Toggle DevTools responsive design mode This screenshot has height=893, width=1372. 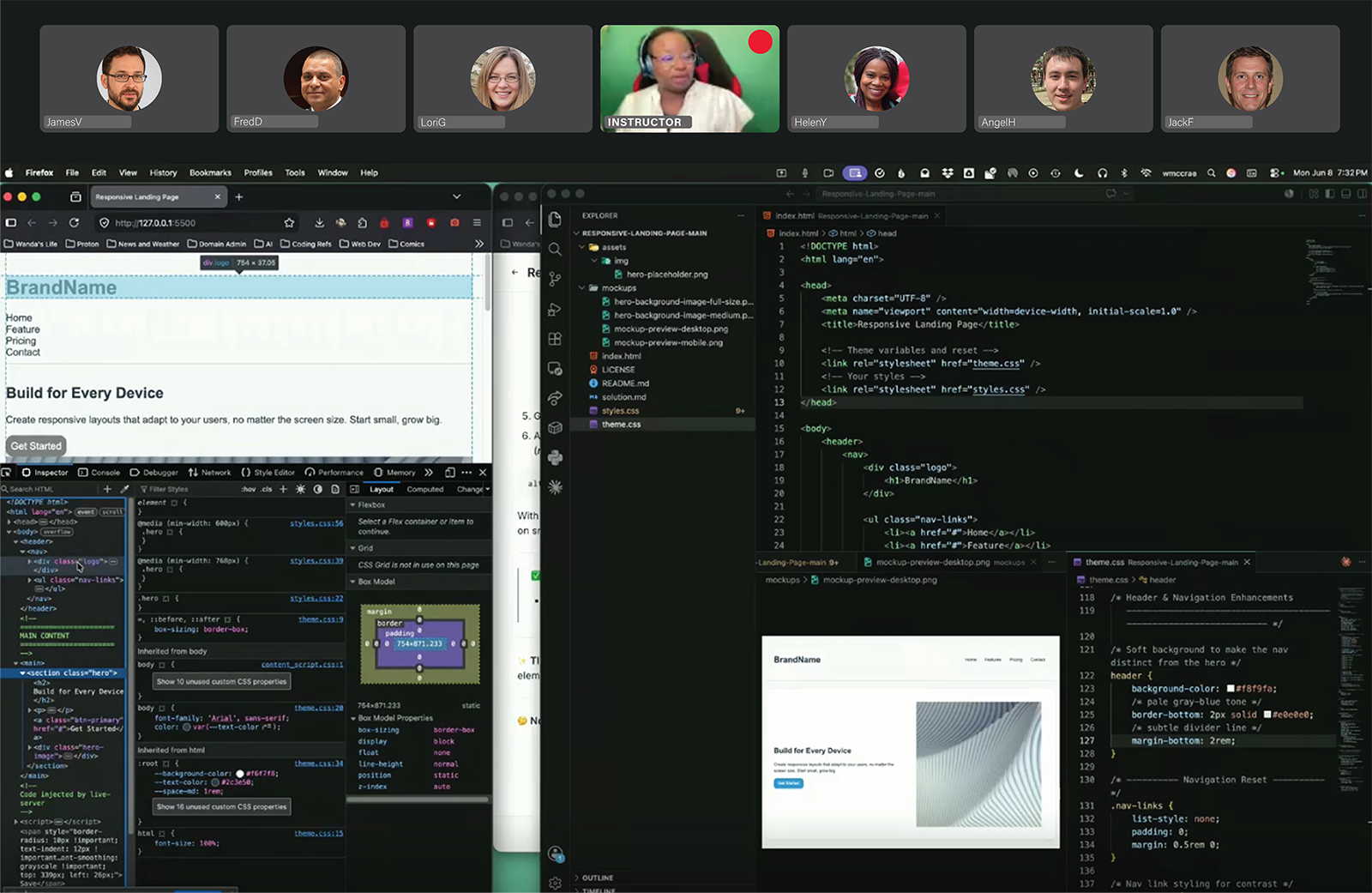(x=450, y=473)
